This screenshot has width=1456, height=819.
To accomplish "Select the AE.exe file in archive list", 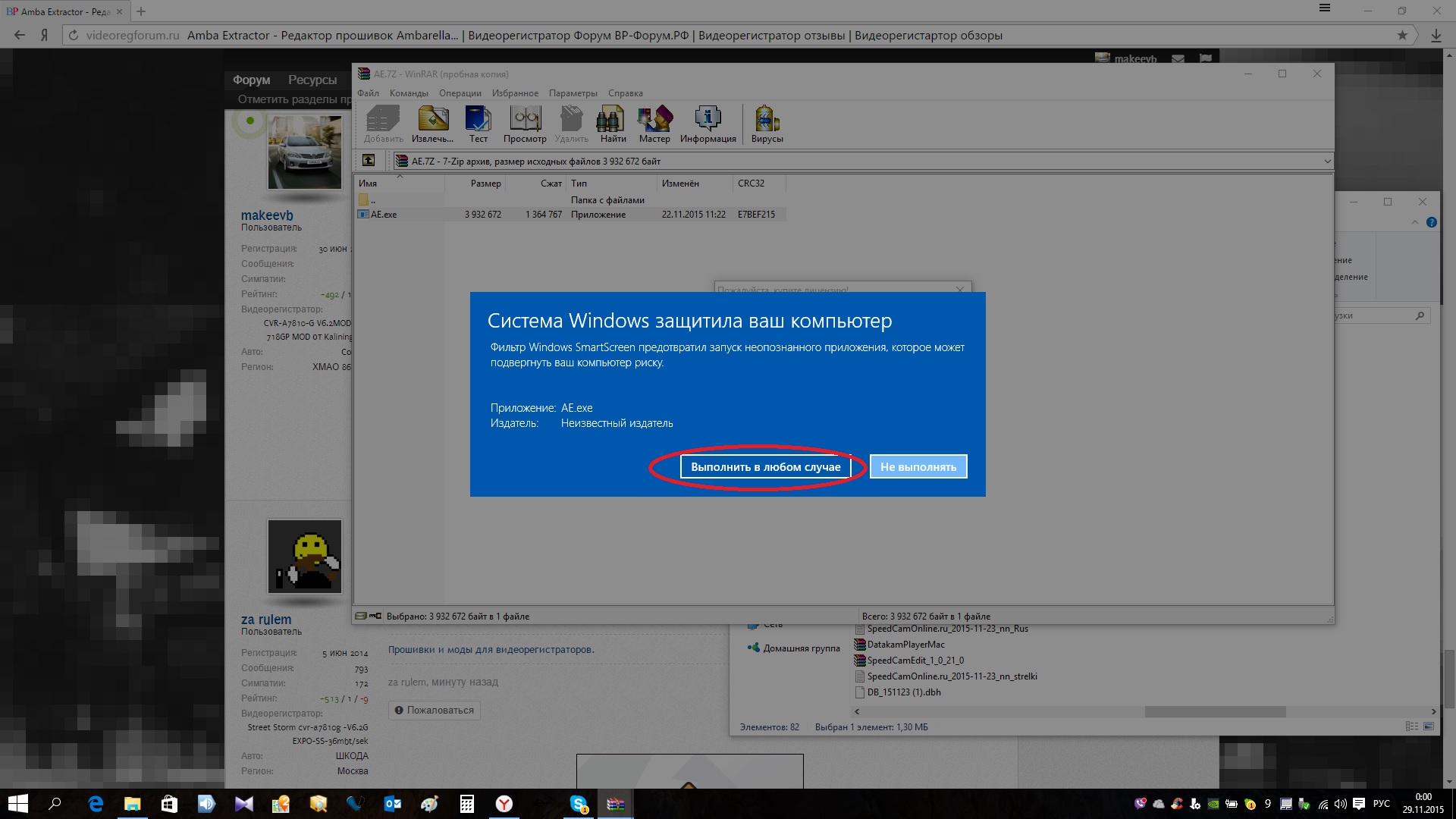I will click(384, 215).
